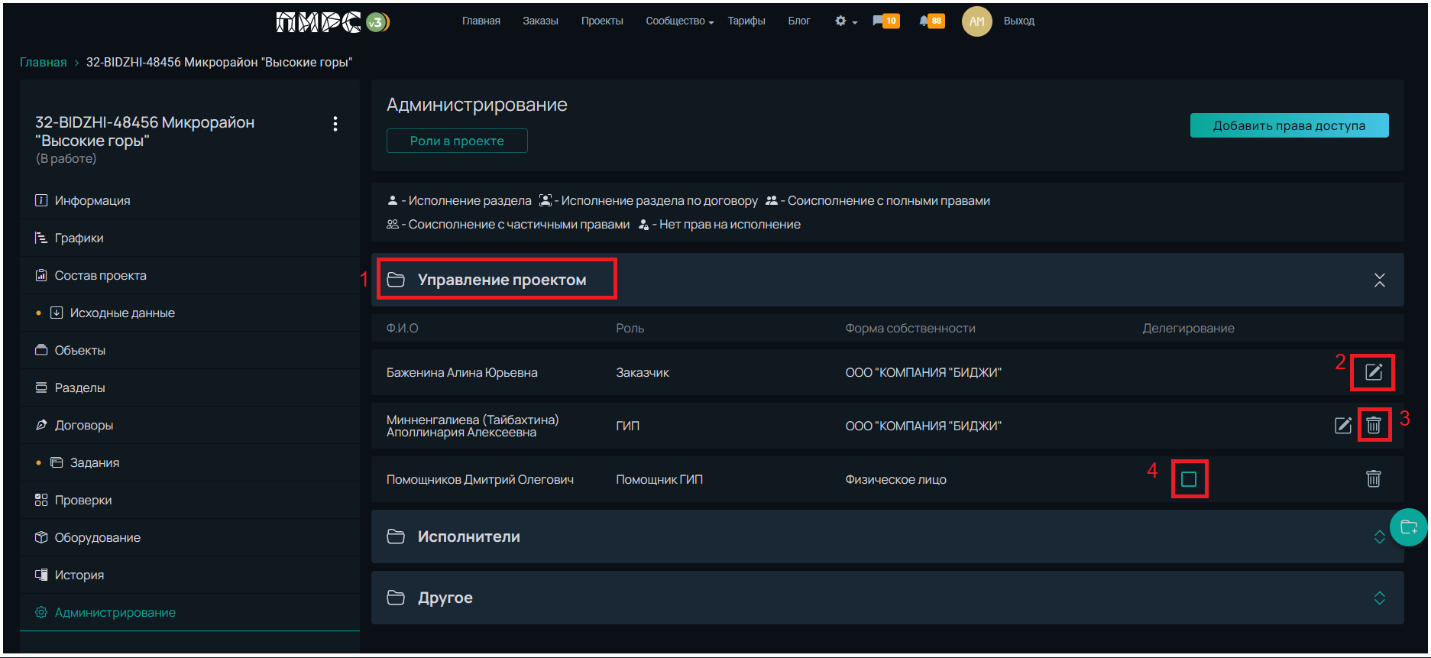Edit access for Баженина Алина Юрьевна
Viewport: 1431px width, 658px height.
coord(1374,372)
